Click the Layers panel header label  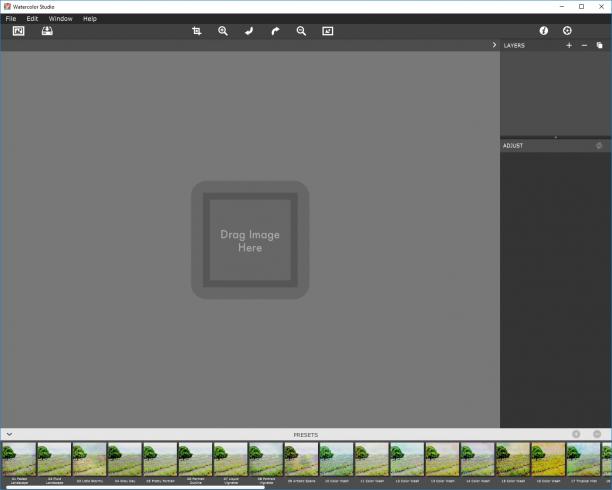[514, 45]
